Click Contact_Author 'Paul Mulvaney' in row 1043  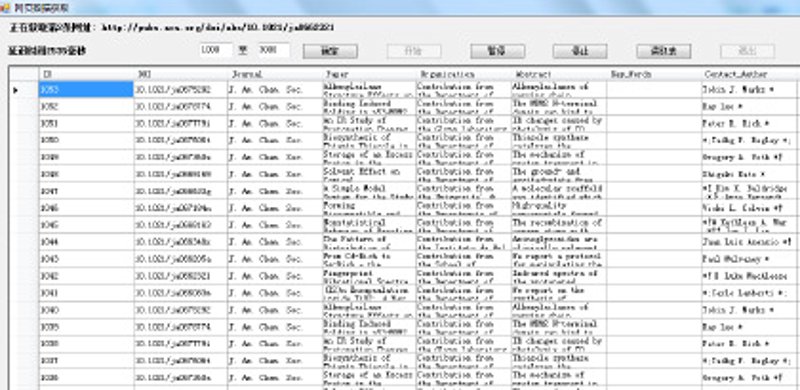[748, 259]
